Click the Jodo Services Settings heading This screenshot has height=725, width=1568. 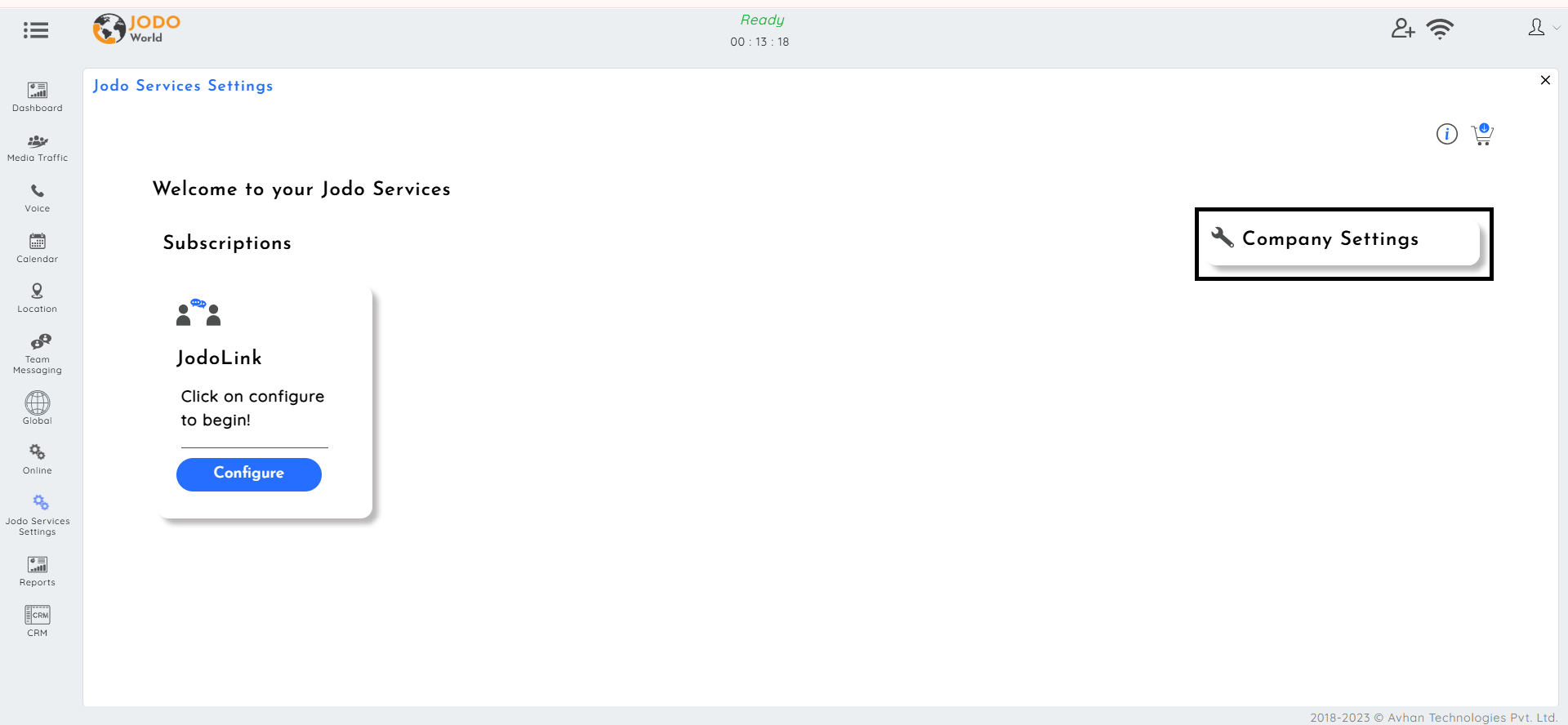(x=183, y=86)
